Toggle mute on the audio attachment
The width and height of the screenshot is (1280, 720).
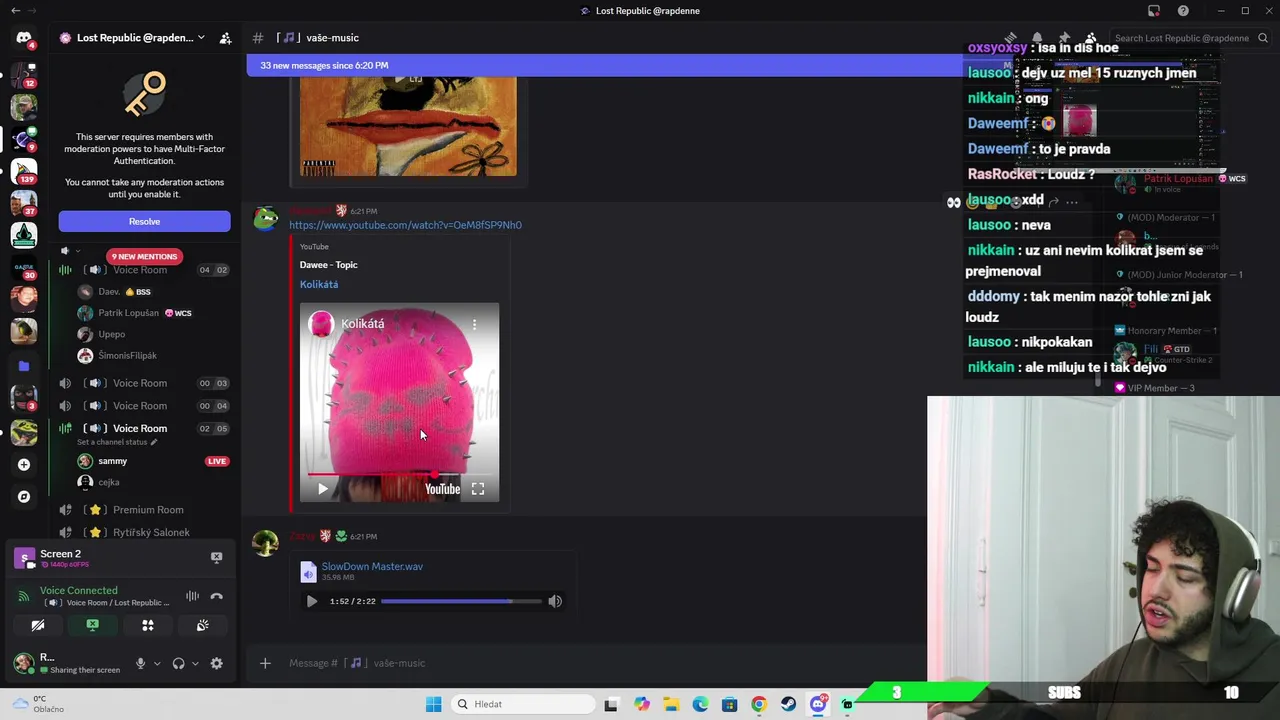click(555, 601)
